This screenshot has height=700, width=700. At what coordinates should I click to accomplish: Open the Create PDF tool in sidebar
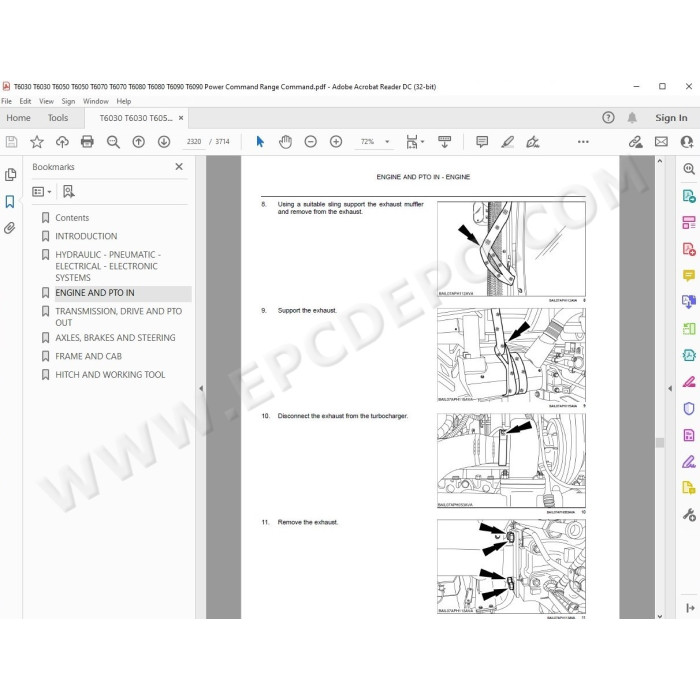point(689,249)
